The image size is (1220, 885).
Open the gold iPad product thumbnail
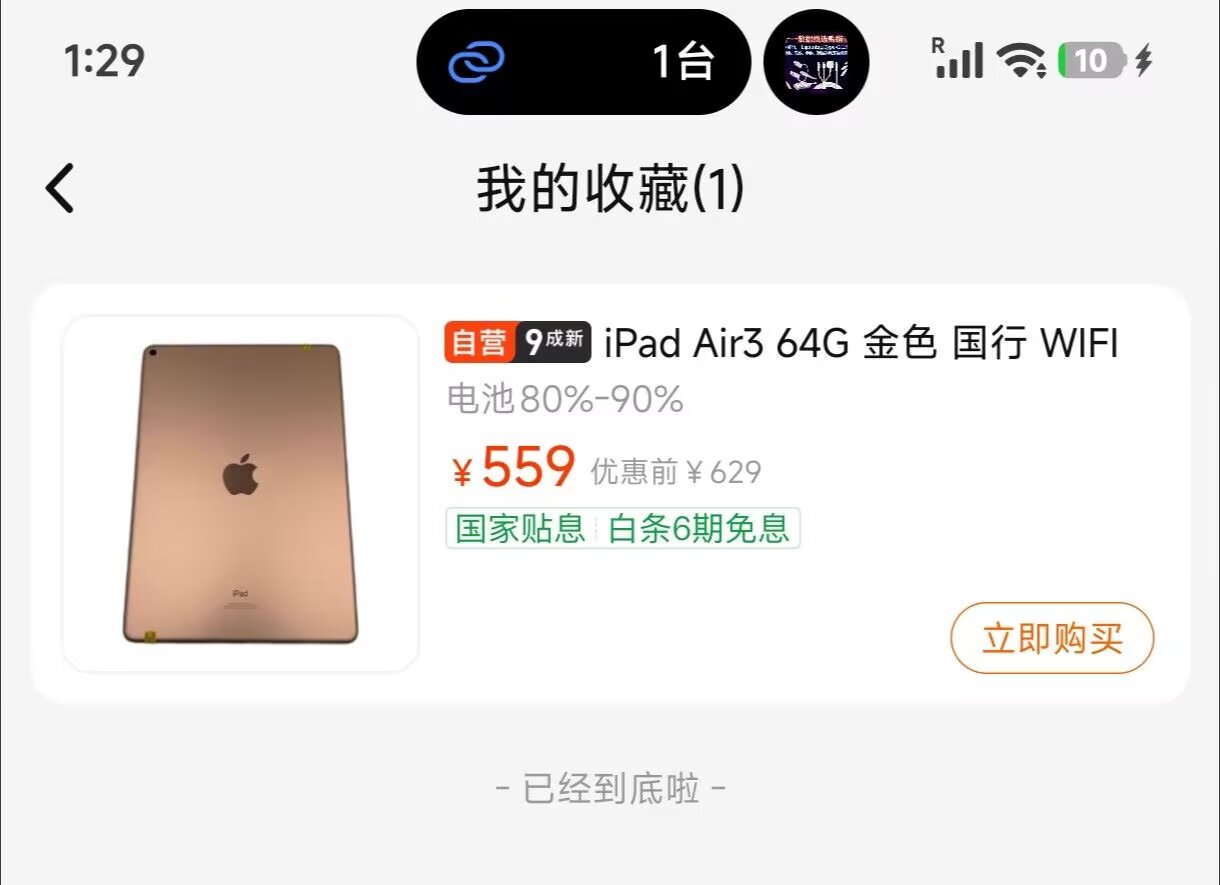click(240, 494)
